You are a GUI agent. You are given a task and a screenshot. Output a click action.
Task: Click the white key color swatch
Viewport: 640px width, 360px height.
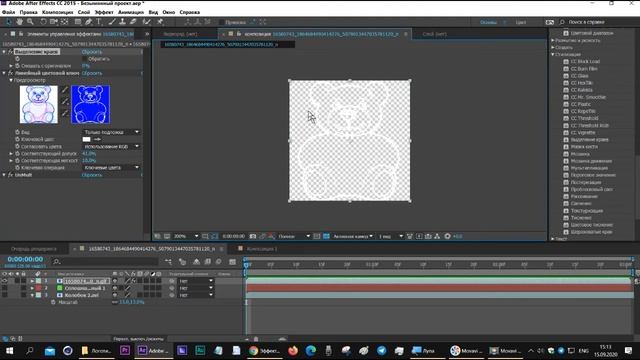[87, 139]
